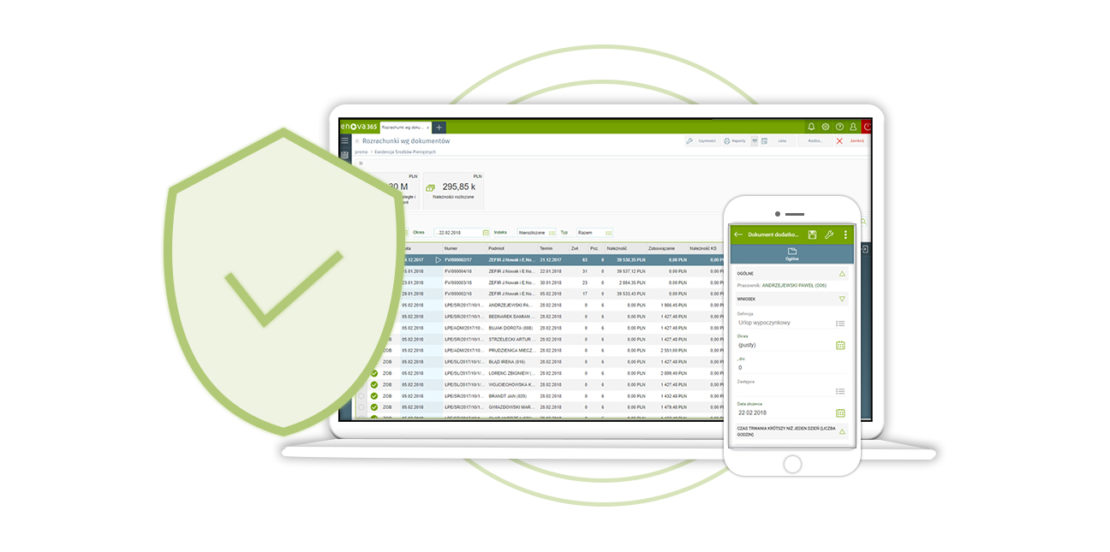Open settings gear in top bar

[825, 127]
